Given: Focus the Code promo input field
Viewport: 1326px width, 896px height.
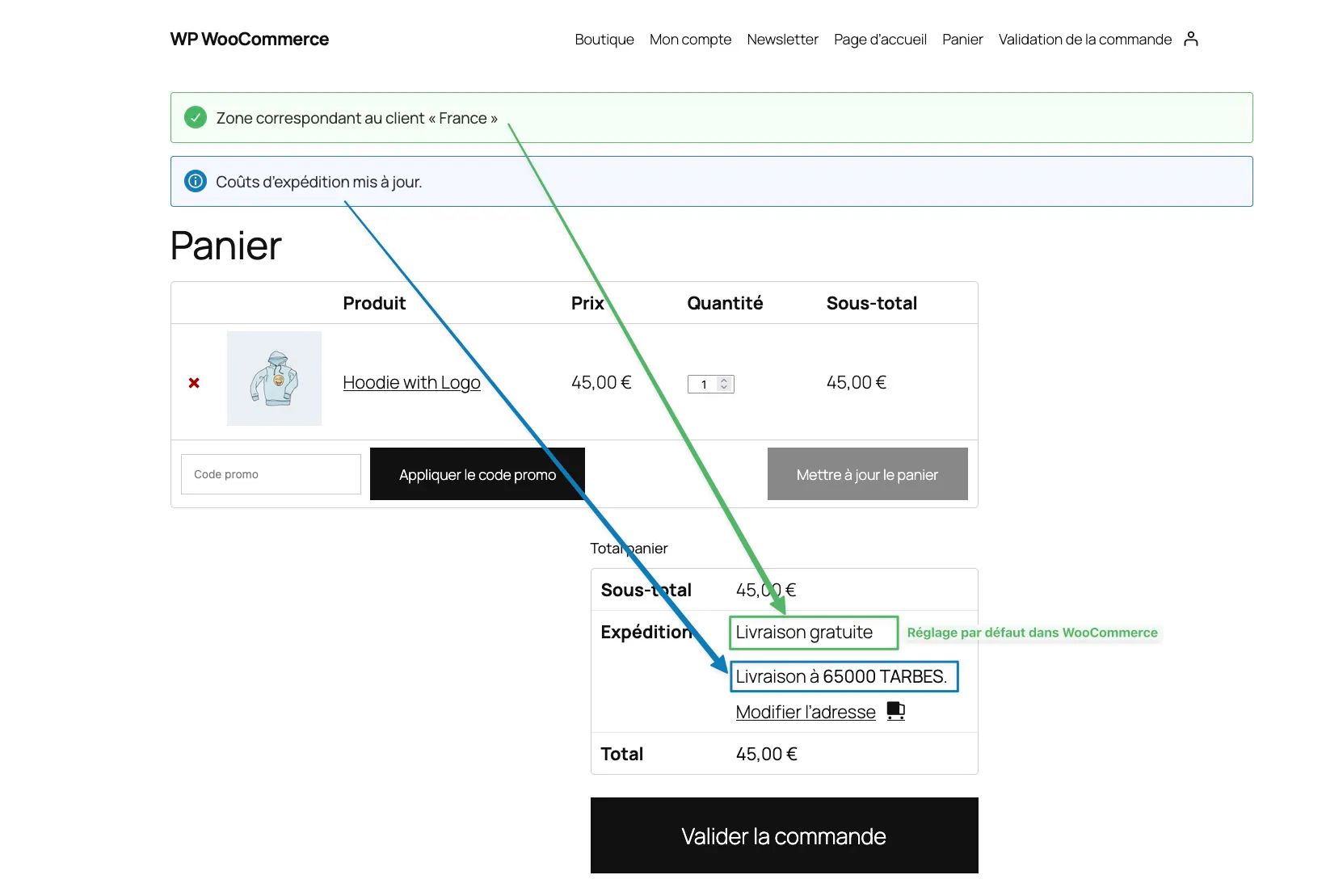Looking at the screenshot, I should 271,474.
